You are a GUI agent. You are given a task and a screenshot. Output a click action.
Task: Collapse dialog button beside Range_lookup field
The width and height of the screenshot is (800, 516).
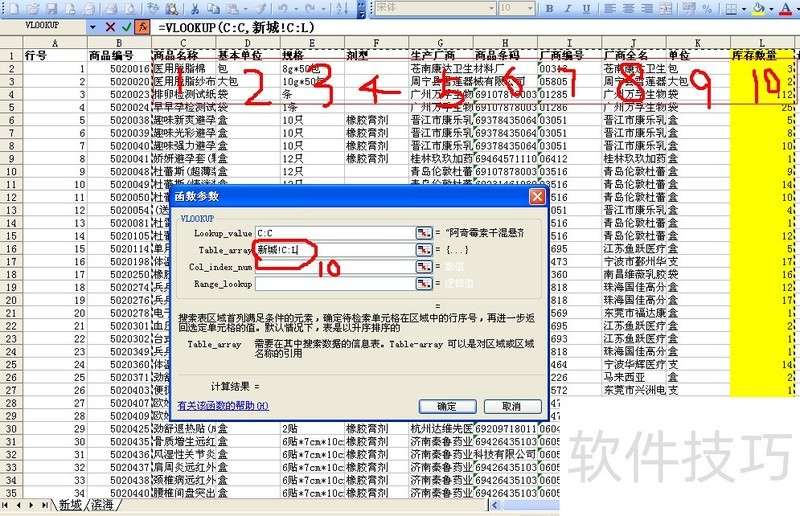423,283
